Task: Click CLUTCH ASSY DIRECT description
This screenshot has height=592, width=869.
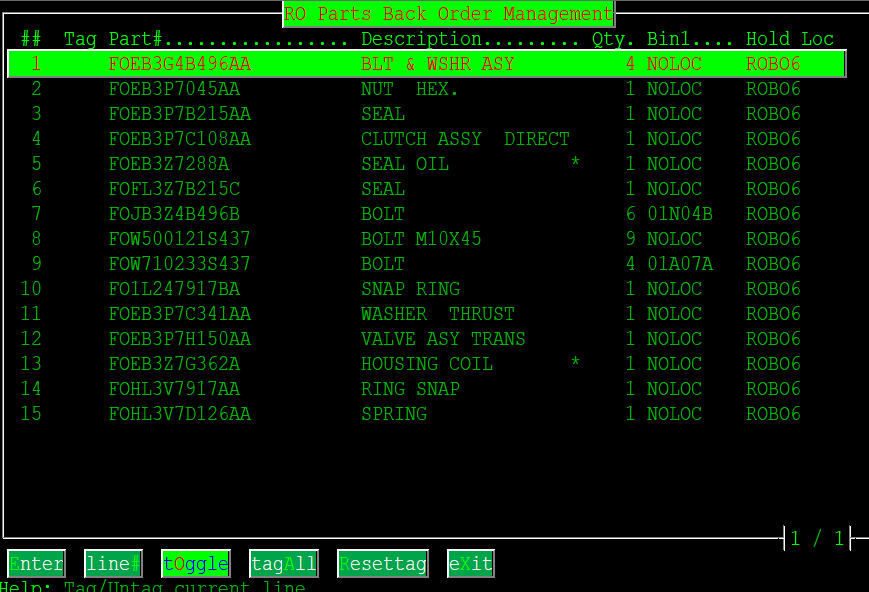Action: click(465, 139)
